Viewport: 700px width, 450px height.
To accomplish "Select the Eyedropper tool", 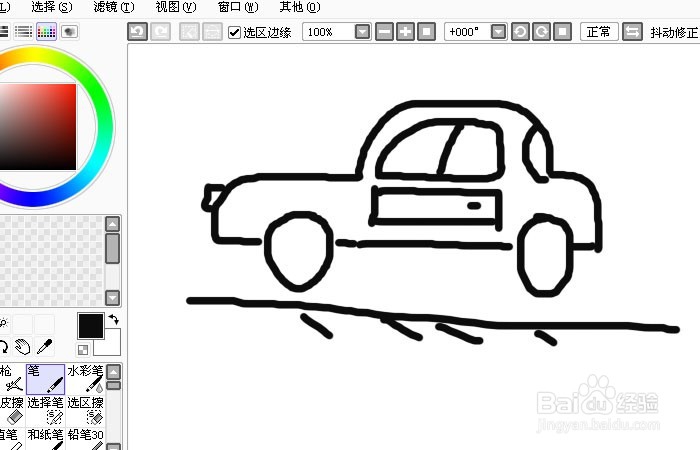I will (x=45, y=347).
